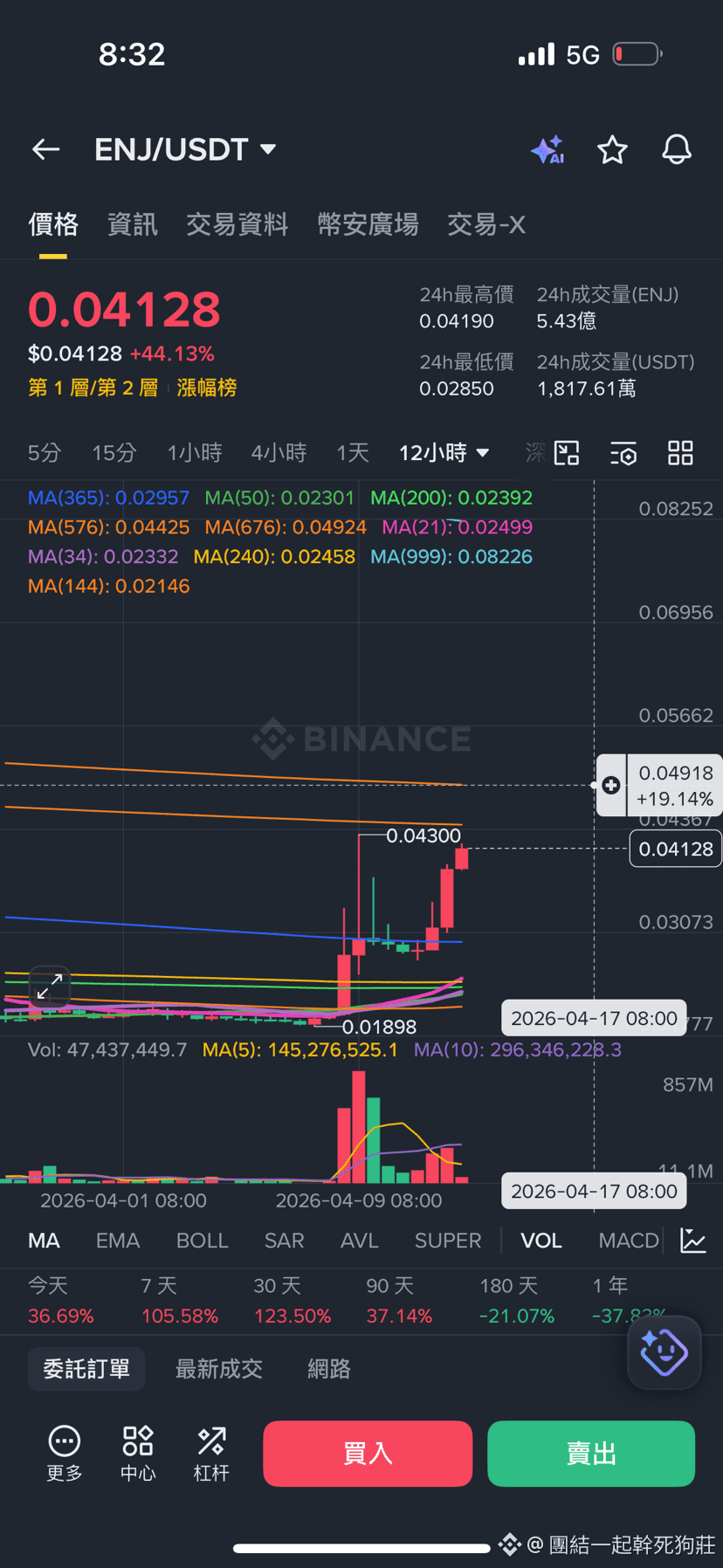Screen dimensions: 723x1568
Task: Expand chart using diagonal arrows icon
Action: (x=50, y=987)
